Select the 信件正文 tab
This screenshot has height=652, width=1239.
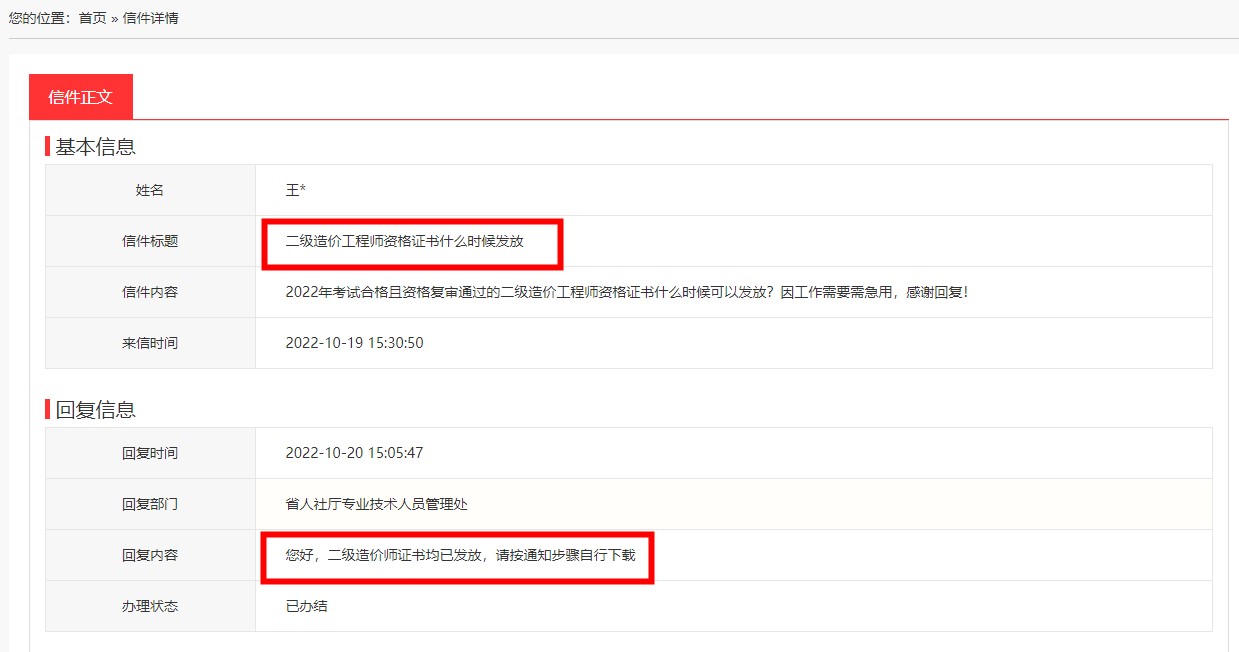pos(81,97)
